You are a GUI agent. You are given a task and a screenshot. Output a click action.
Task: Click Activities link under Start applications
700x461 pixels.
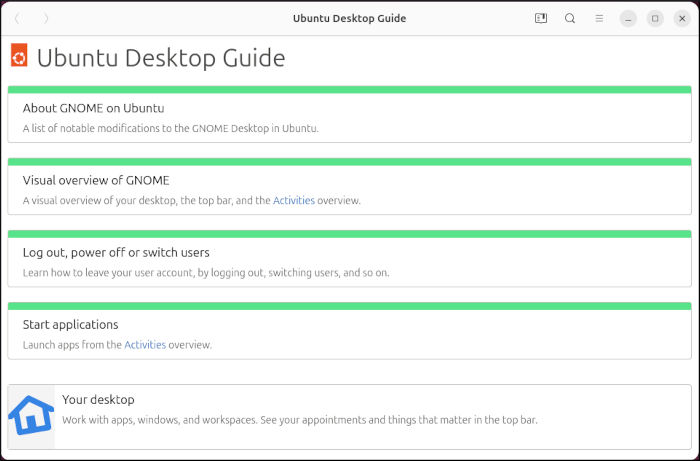coord(144,345)
